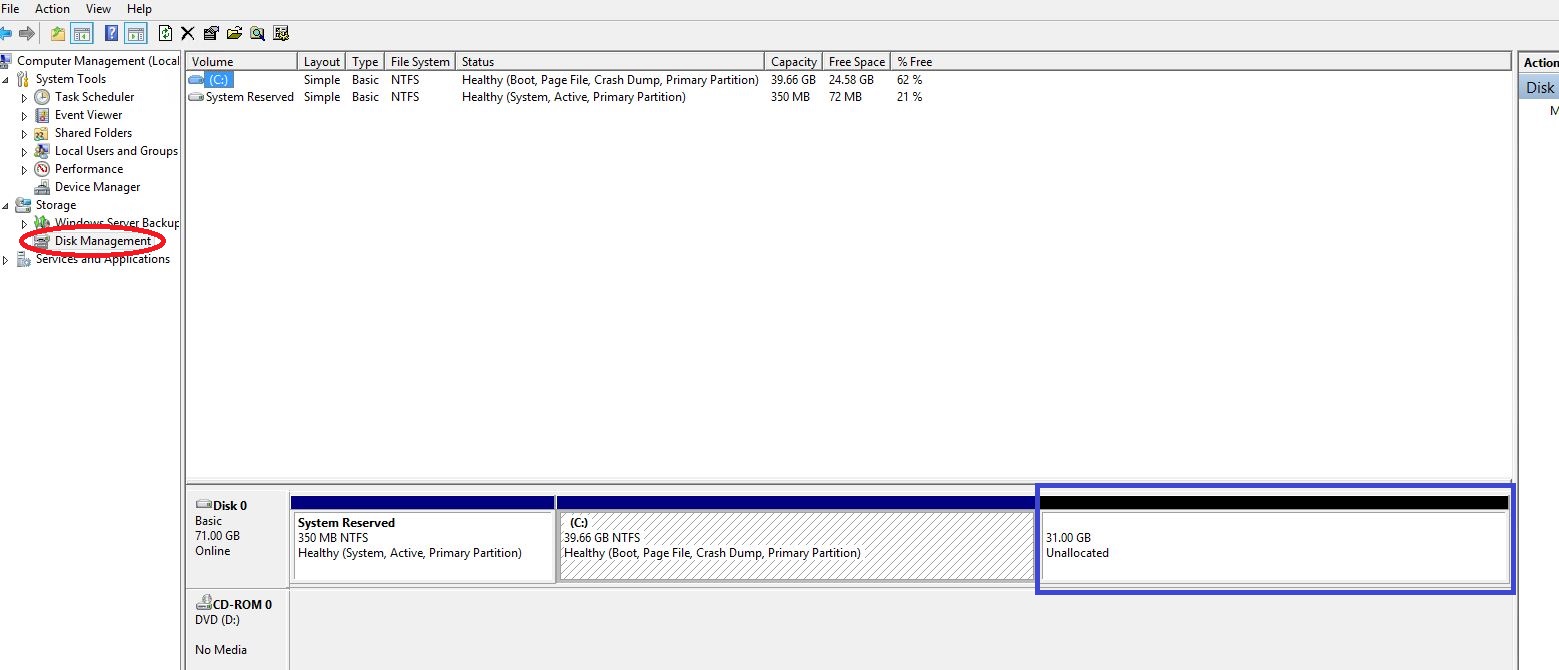This screenshot has width=1559, height=670.
Task: Click the System Tools wrench icon
Action: [x=23, y=79]
